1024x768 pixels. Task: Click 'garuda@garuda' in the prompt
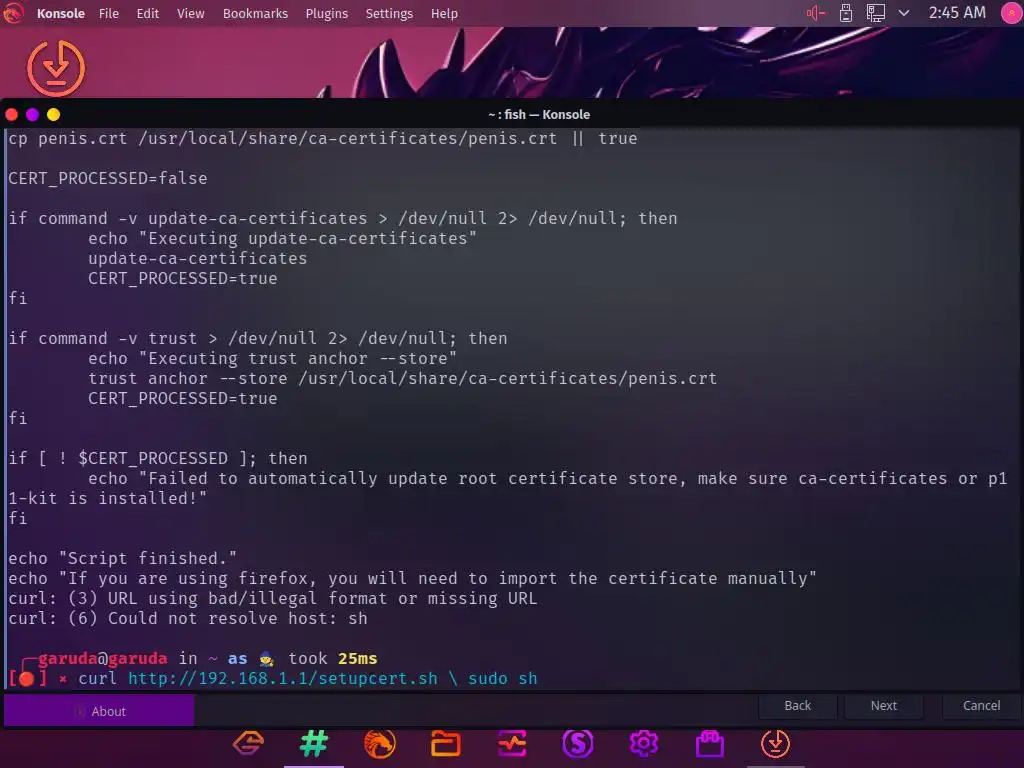point(103,658)
